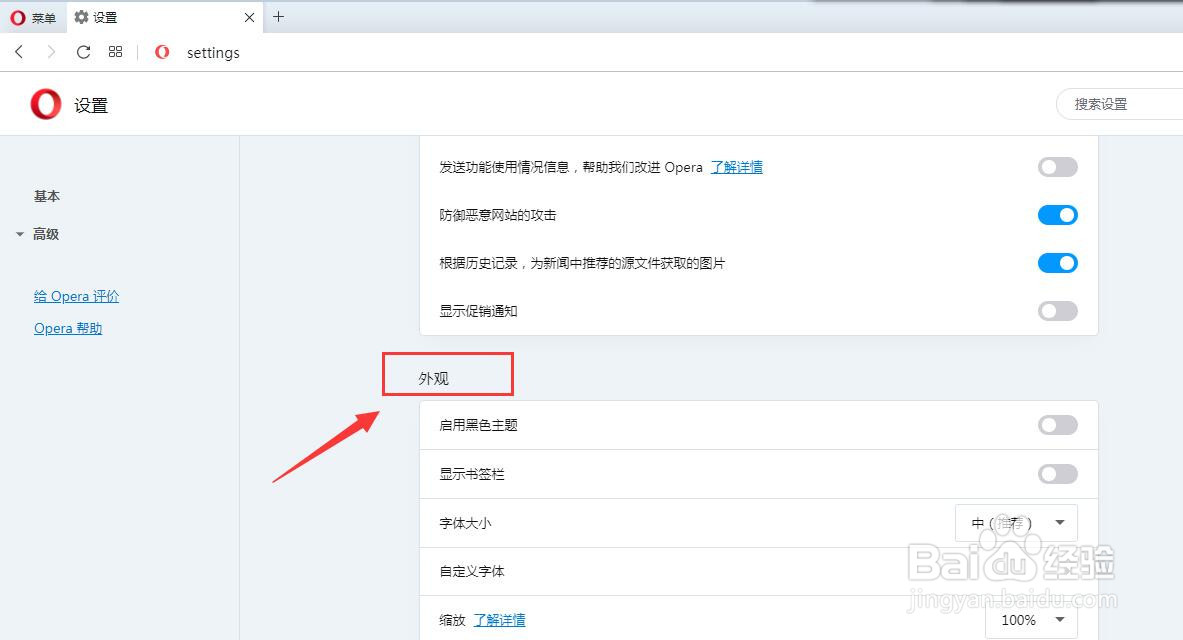
Task: Toggle the 显示书签栏 switch
Action: point(1057,473)
